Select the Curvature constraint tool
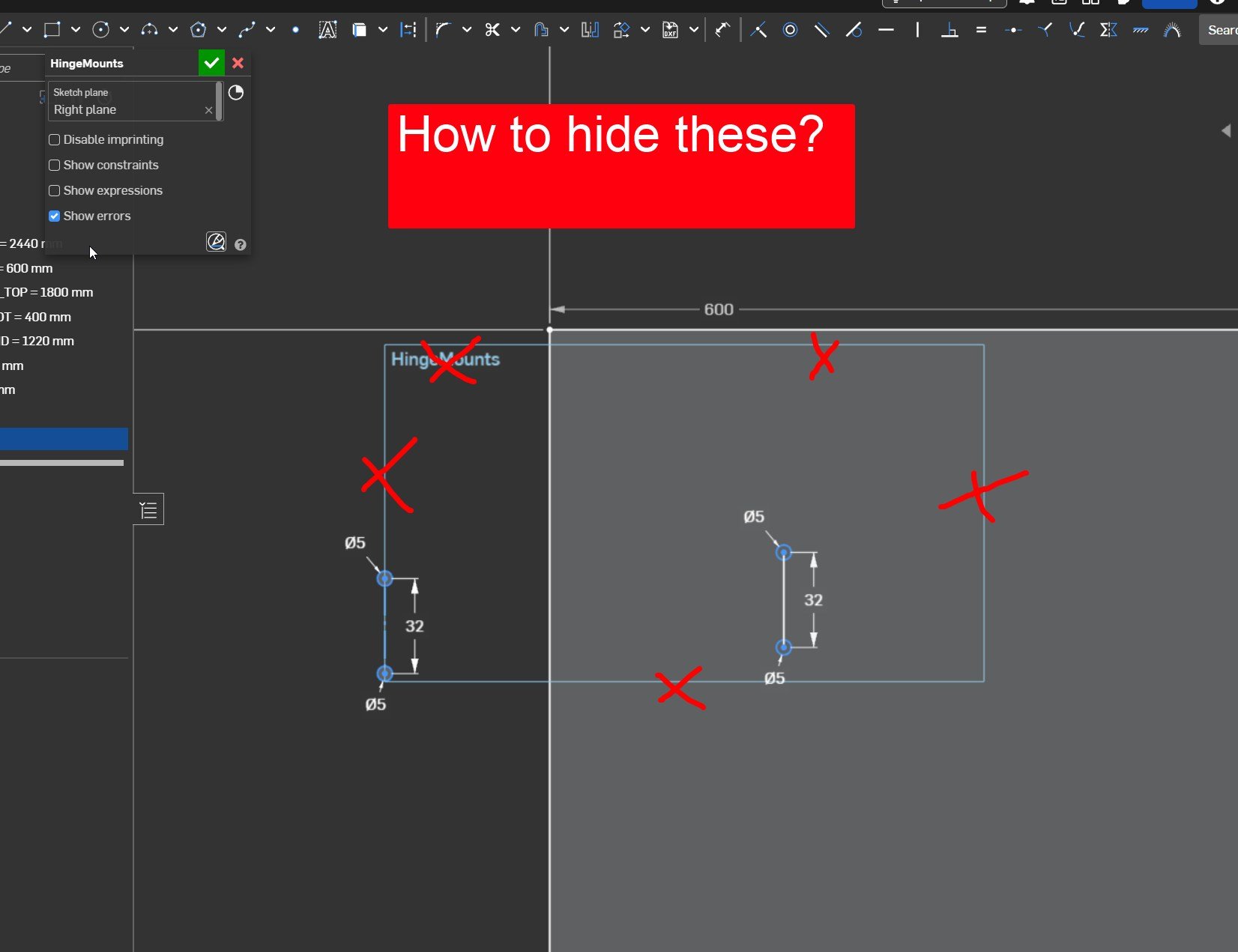1238x952 pixels. point(1172,29)
